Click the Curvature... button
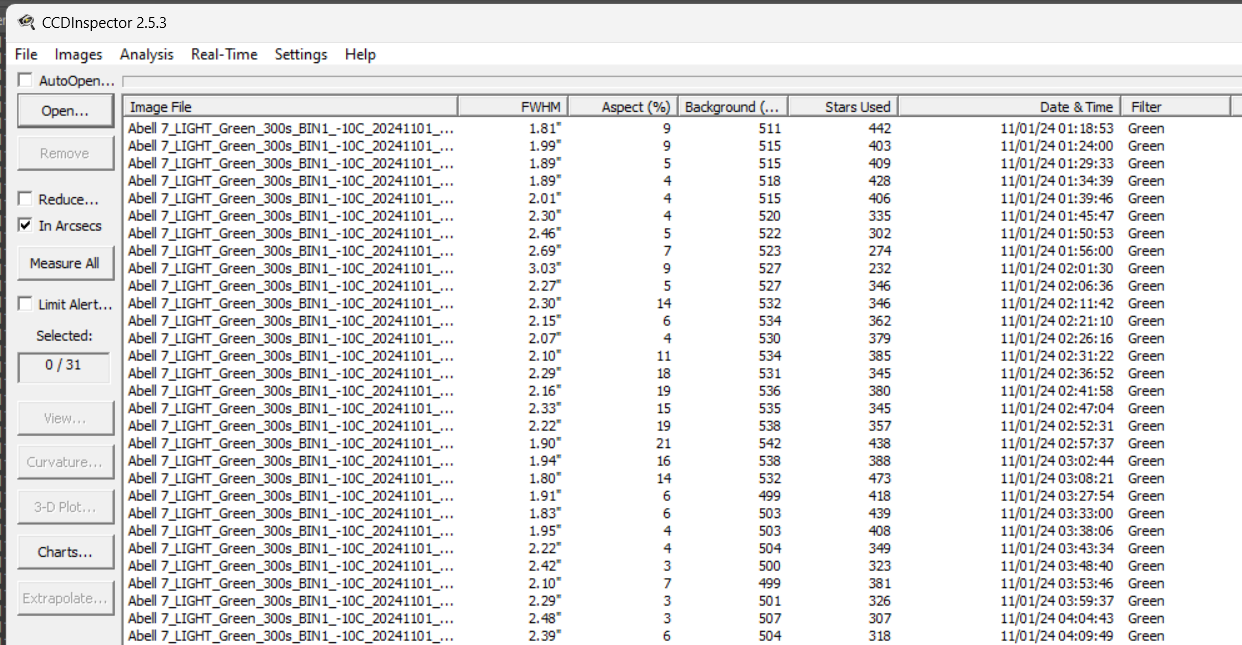The image size is (1242, 645). (65, 462)
